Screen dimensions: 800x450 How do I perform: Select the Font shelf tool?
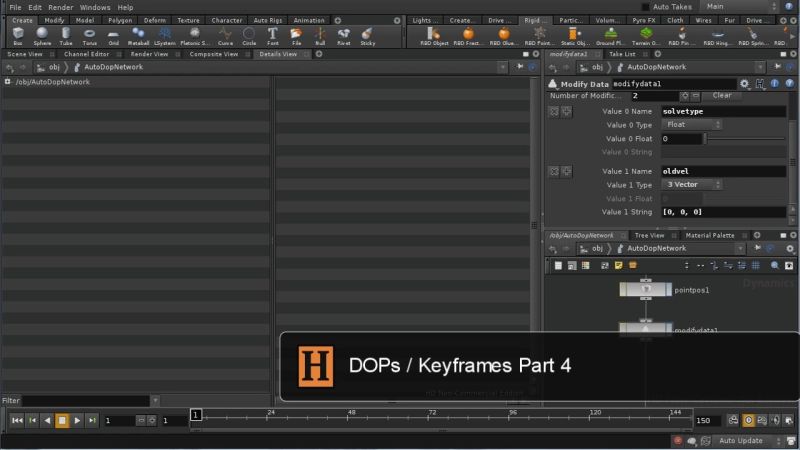[272, 36]
